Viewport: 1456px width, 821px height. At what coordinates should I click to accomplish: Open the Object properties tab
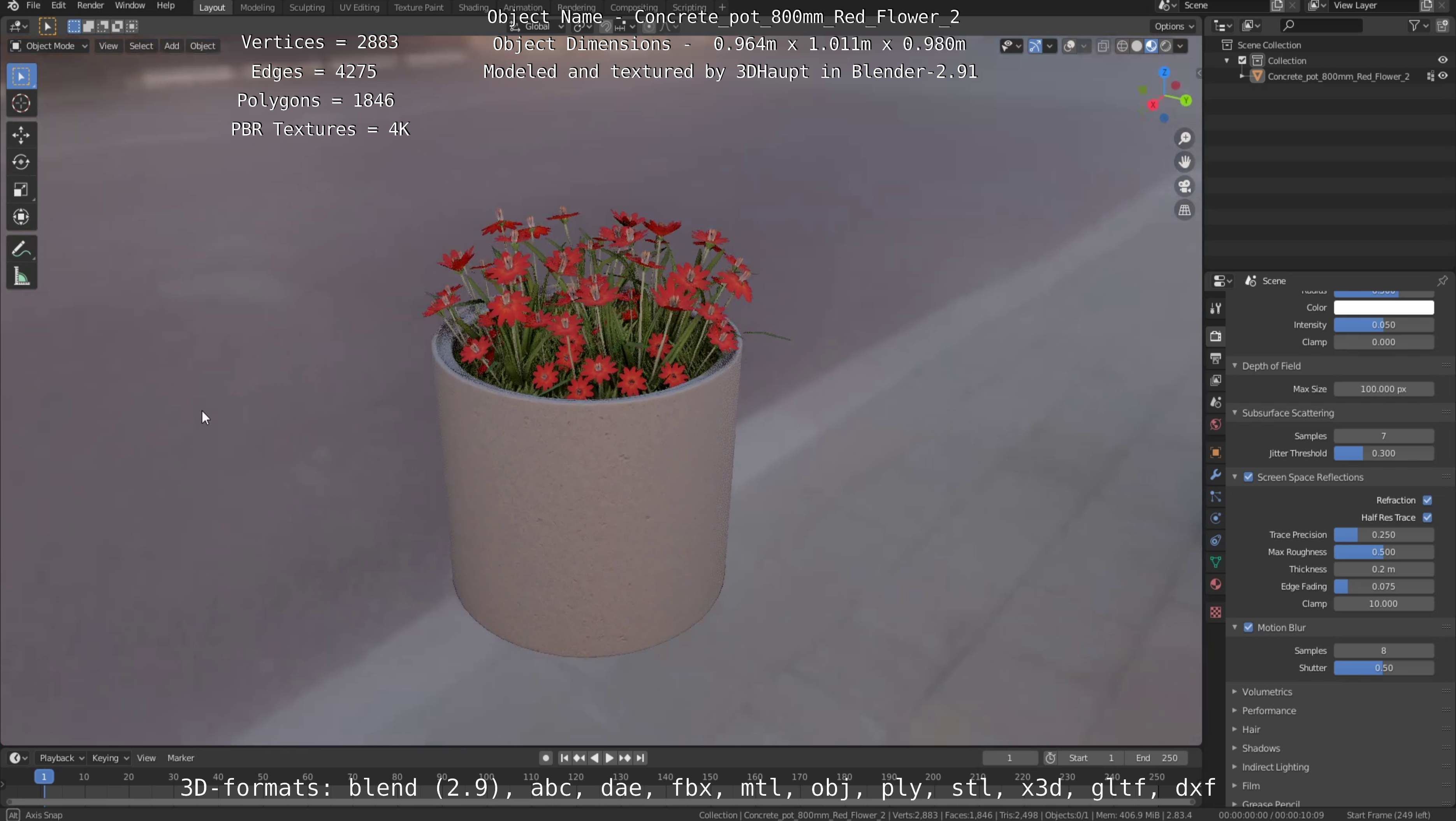click(1215, 453)
